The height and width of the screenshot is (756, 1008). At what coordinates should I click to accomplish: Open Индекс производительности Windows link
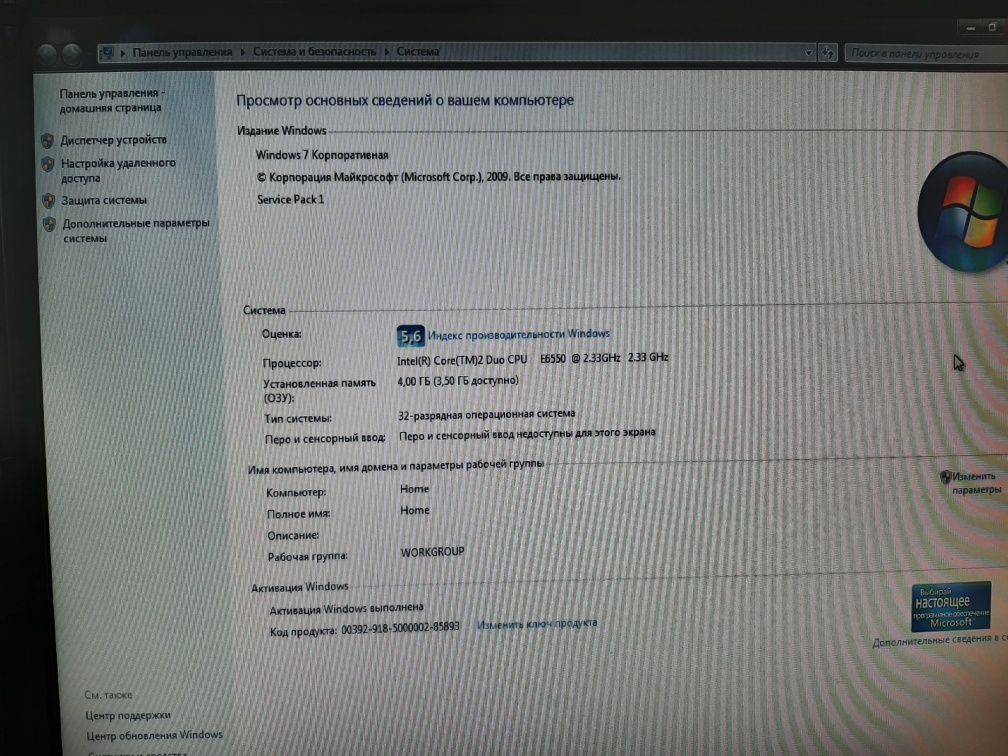click(519, 334)
